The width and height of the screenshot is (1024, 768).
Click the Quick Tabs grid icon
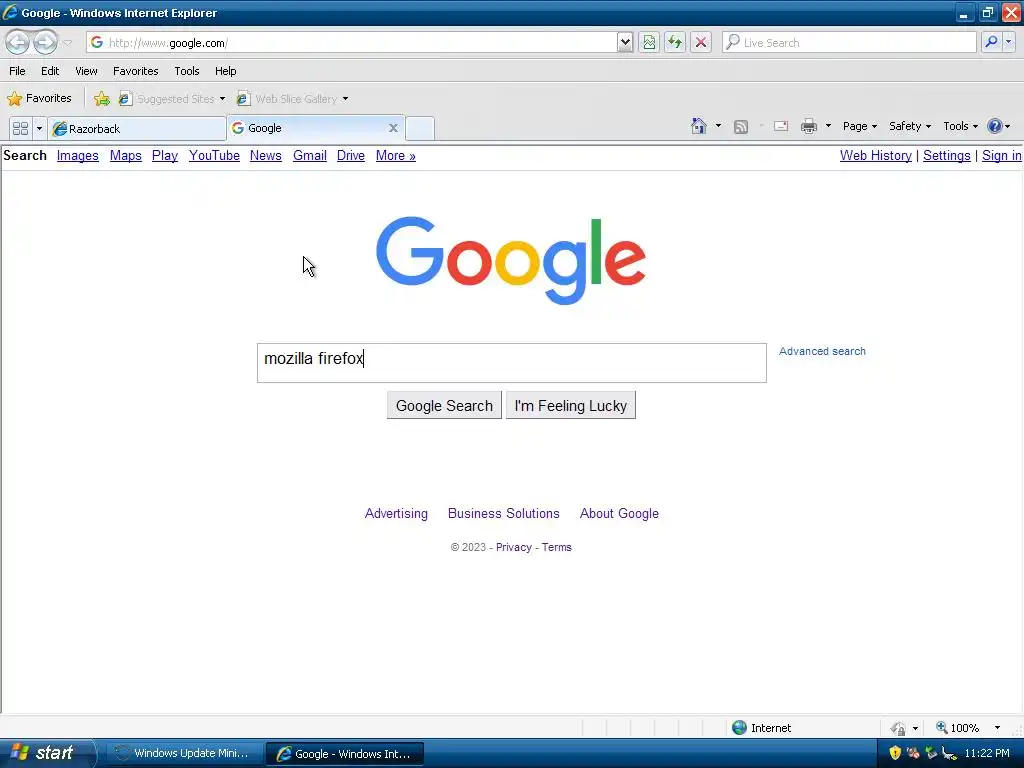(x=20, y=128)
